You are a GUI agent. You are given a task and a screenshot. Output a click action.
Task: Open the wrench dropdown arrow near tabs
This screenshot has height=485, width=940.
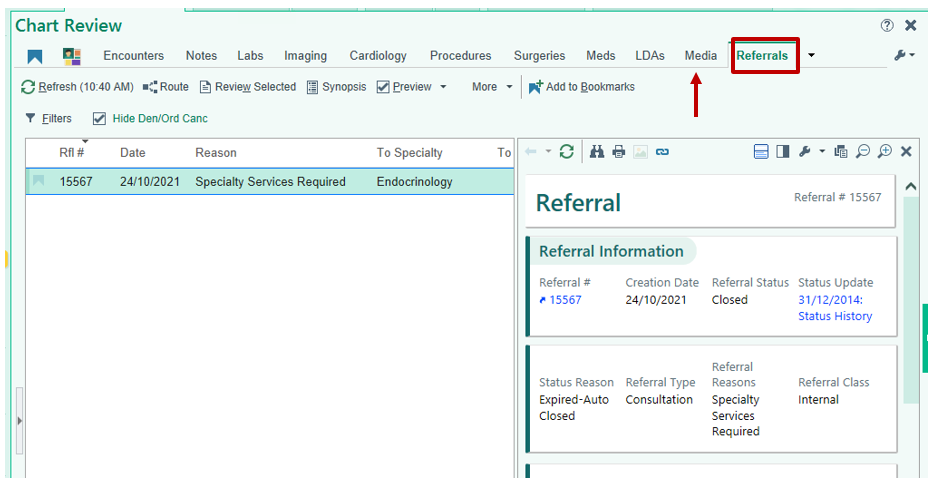[x=912, y=55]
